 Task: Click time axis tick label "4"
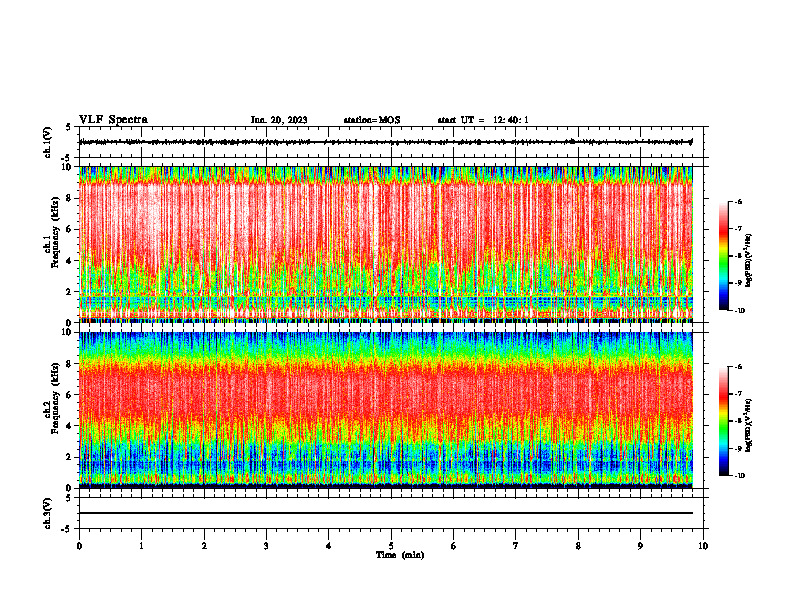pos(329,546)
